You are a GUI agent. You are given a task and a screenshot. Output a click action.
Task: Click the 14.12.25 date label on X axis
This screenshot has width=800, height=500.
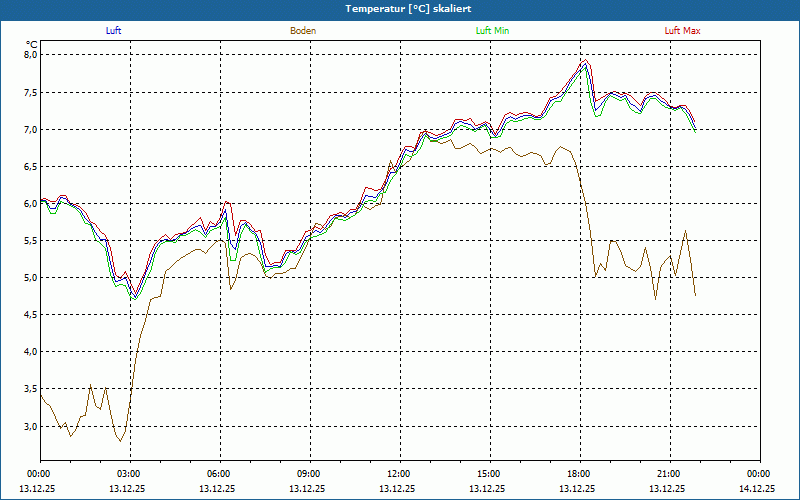[757, 489]
